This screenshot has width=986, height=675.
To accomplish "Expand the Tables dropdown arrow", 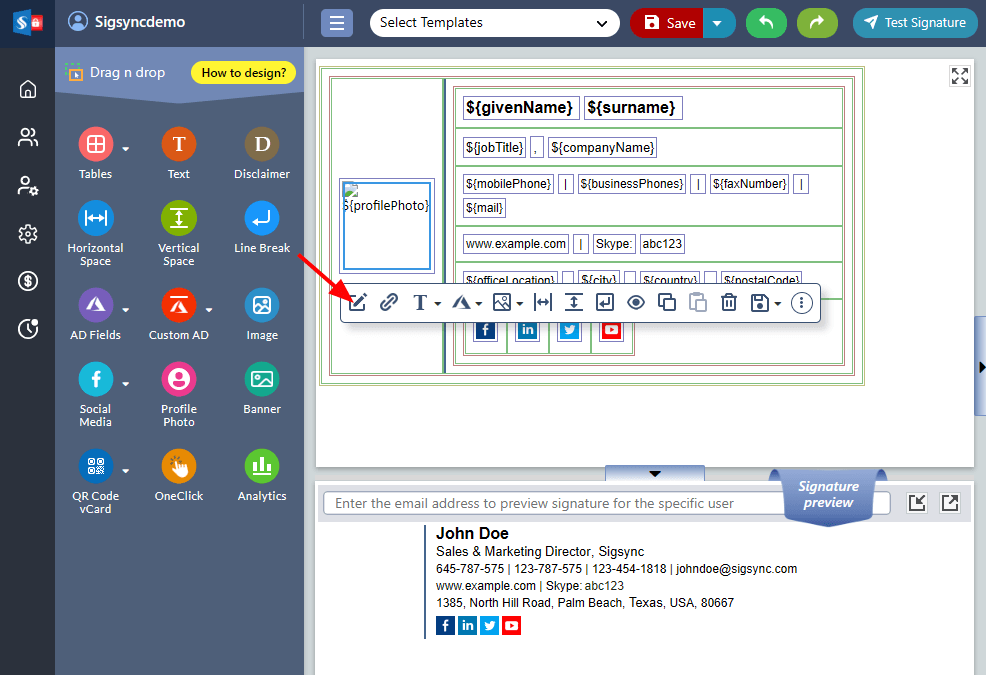I will point(126,149).
